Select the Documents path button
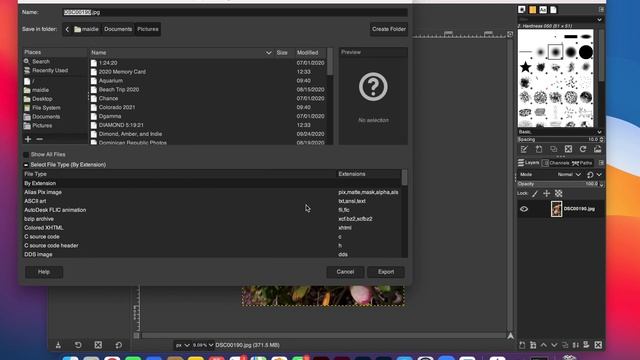Screen dimensions: 640x360 click(118, 29)
